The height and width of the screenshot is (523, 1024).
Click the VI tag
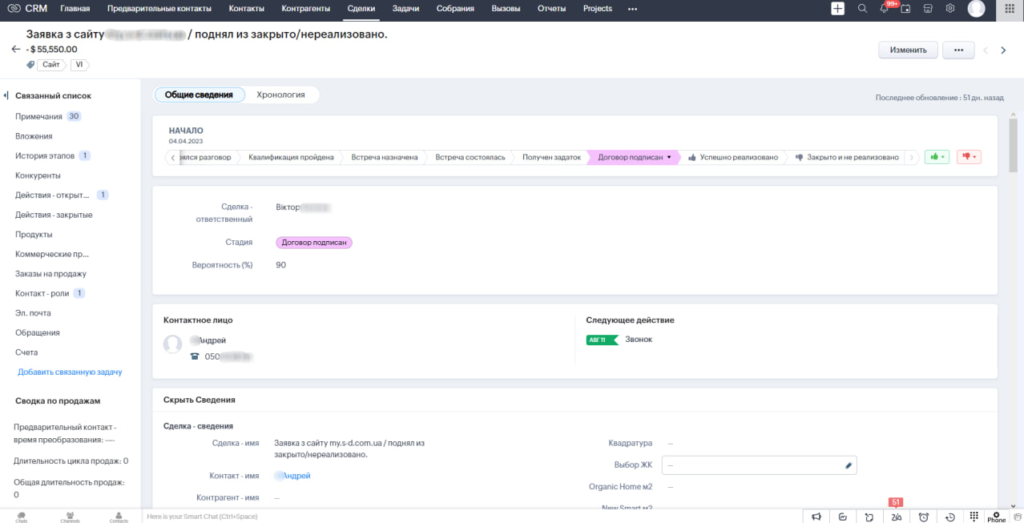pos(80,65)
